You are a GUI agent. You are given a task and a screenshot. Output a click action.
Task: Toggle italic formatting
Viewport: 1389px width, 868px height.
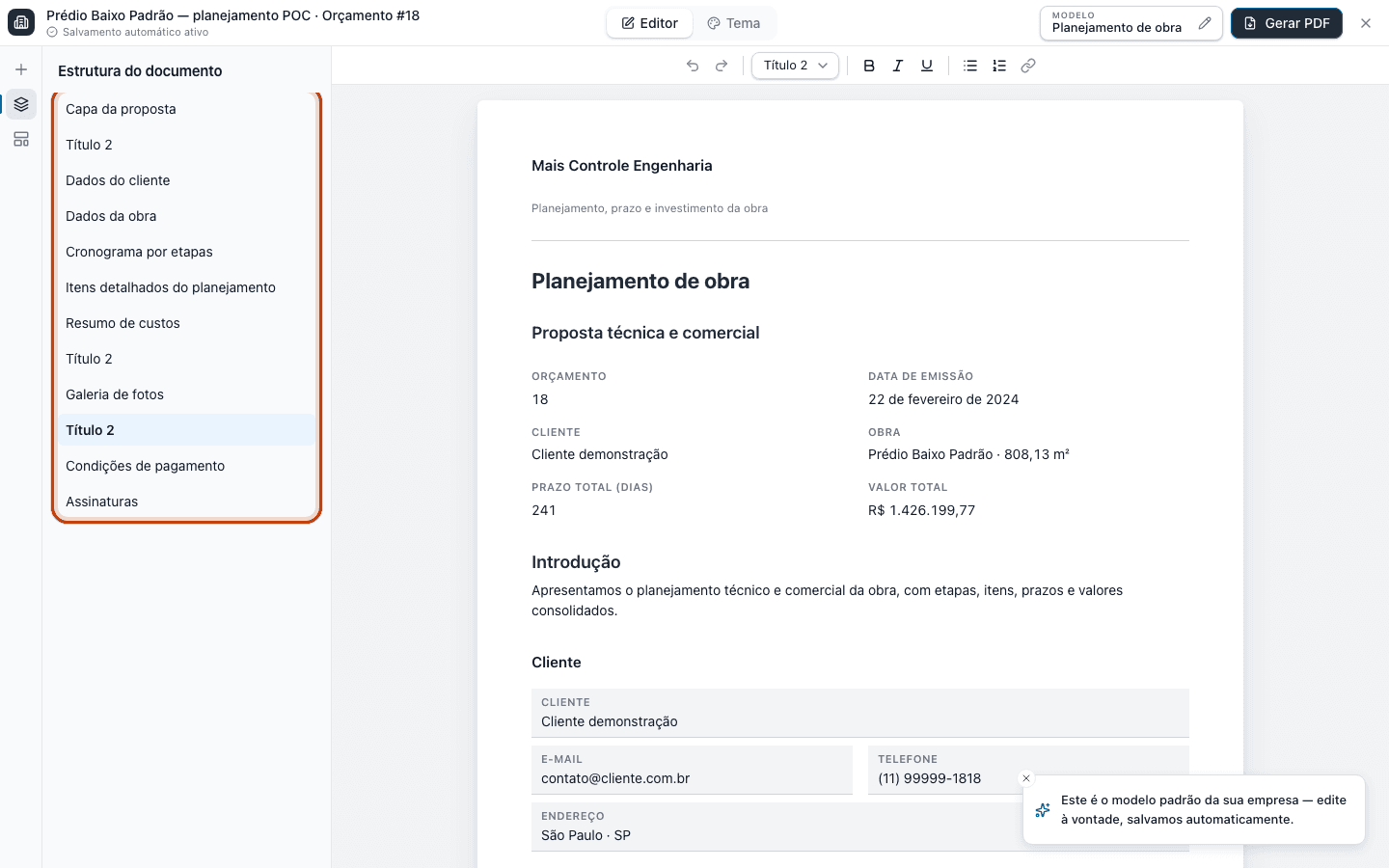coord(898,66)
